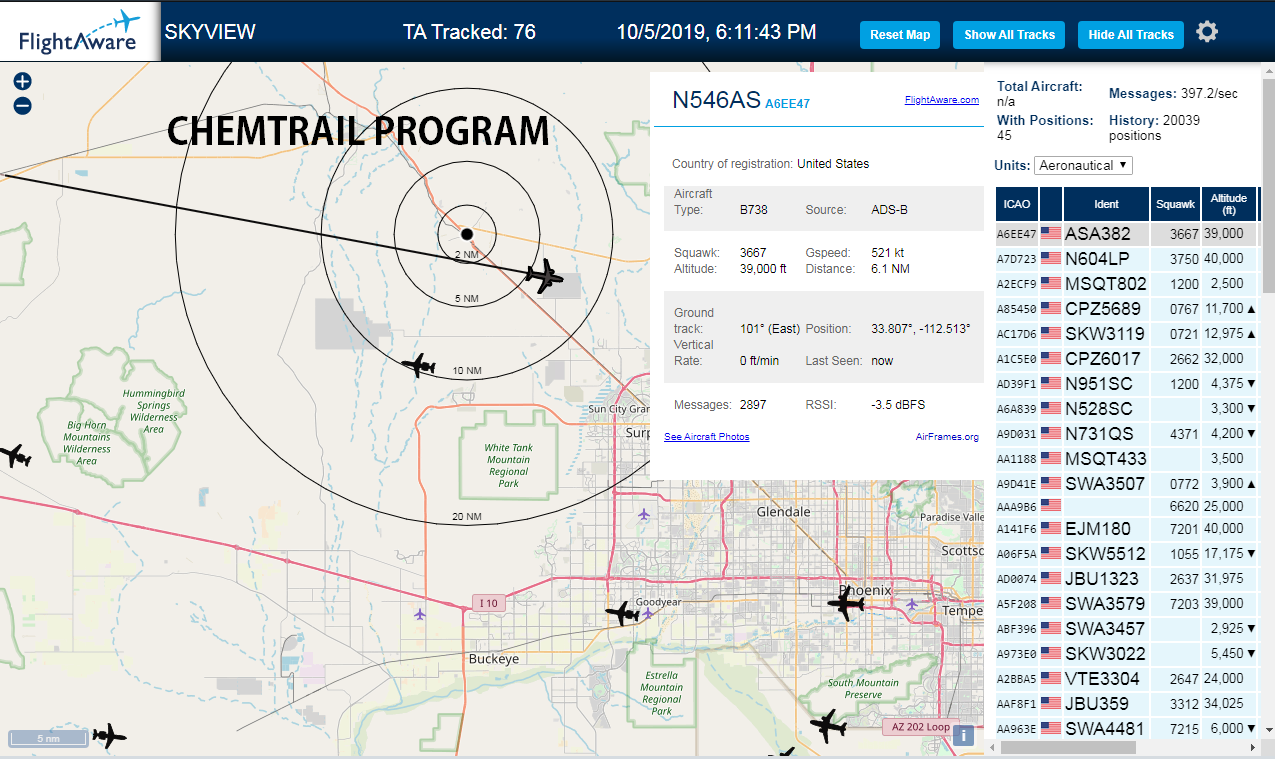Select the N528SC aircraft row

point(1126,409)
